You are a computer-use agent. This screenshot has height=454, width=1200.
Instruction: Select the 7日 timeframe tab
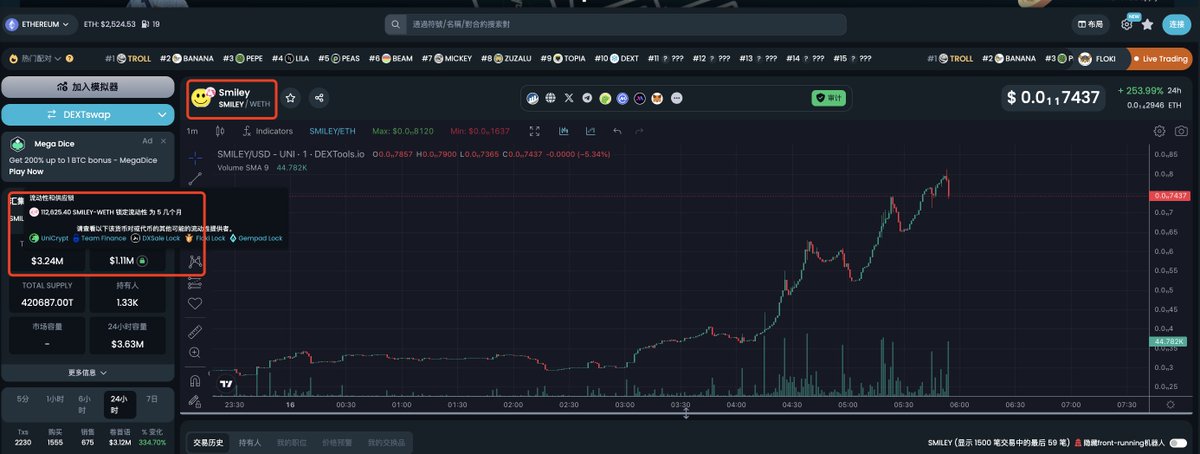(x=152, y=398)
